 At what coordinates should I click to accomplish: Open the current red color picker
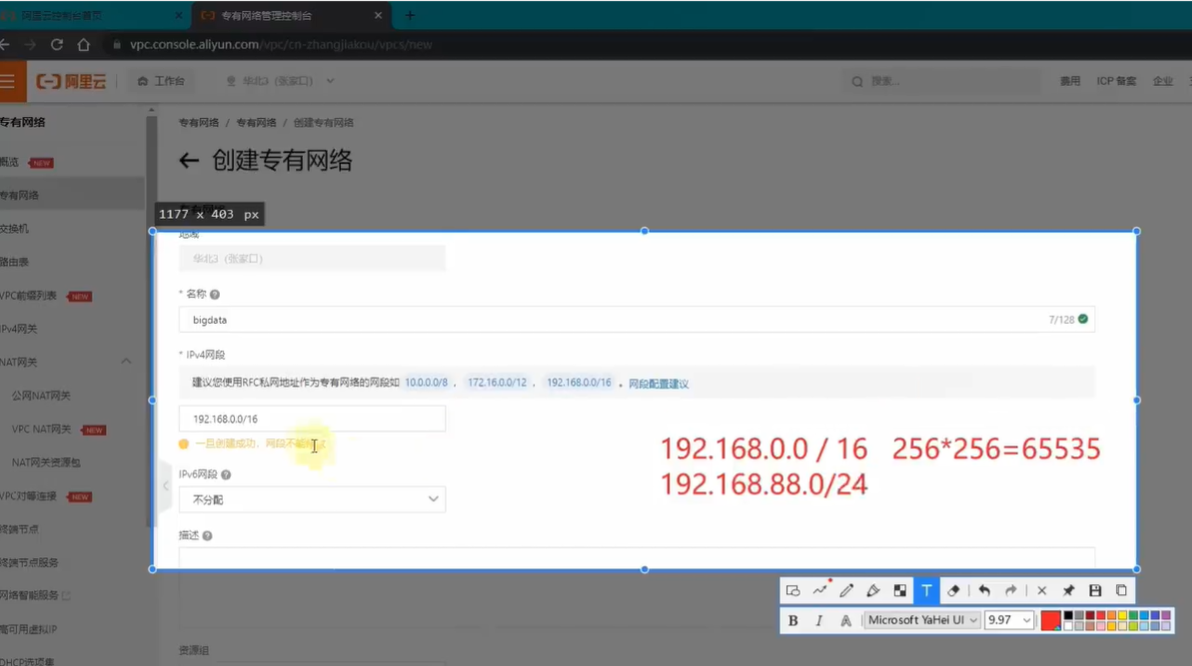[x=1051, y=620]
